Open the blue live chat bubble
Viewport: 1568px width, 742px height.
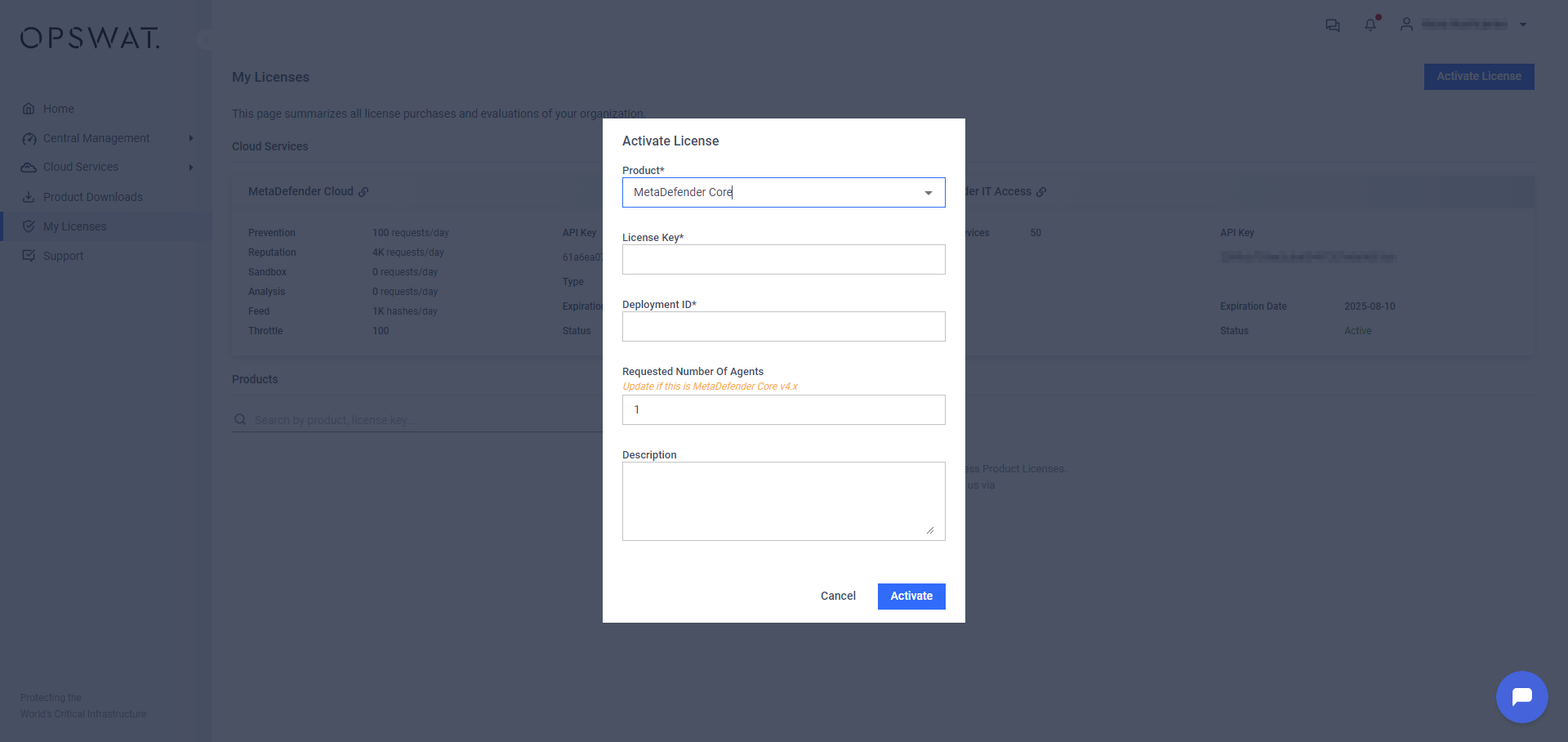coord(1521,697)
